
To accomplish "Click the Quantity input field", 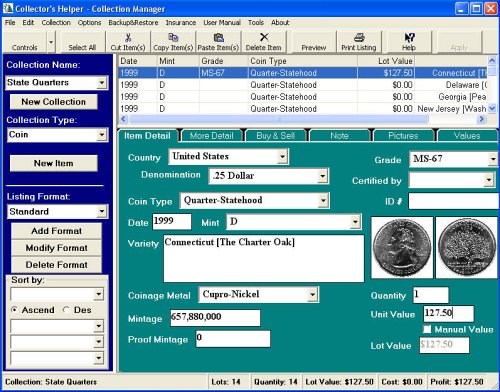I will click(x=431, y=295).
